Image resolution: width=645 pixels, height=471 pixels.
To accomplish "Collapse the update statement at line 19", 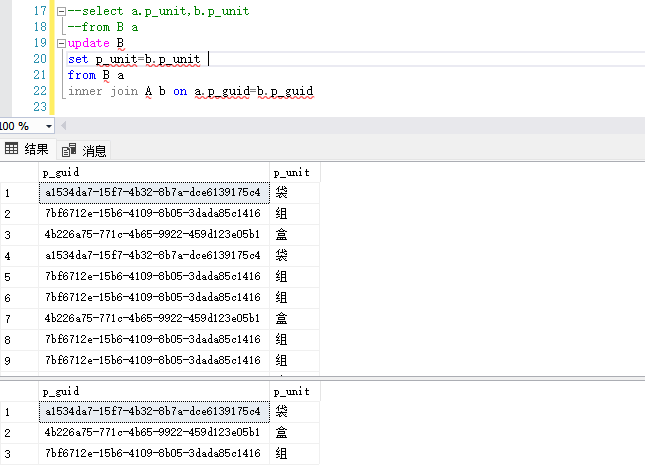I will [x=61, y=44].
